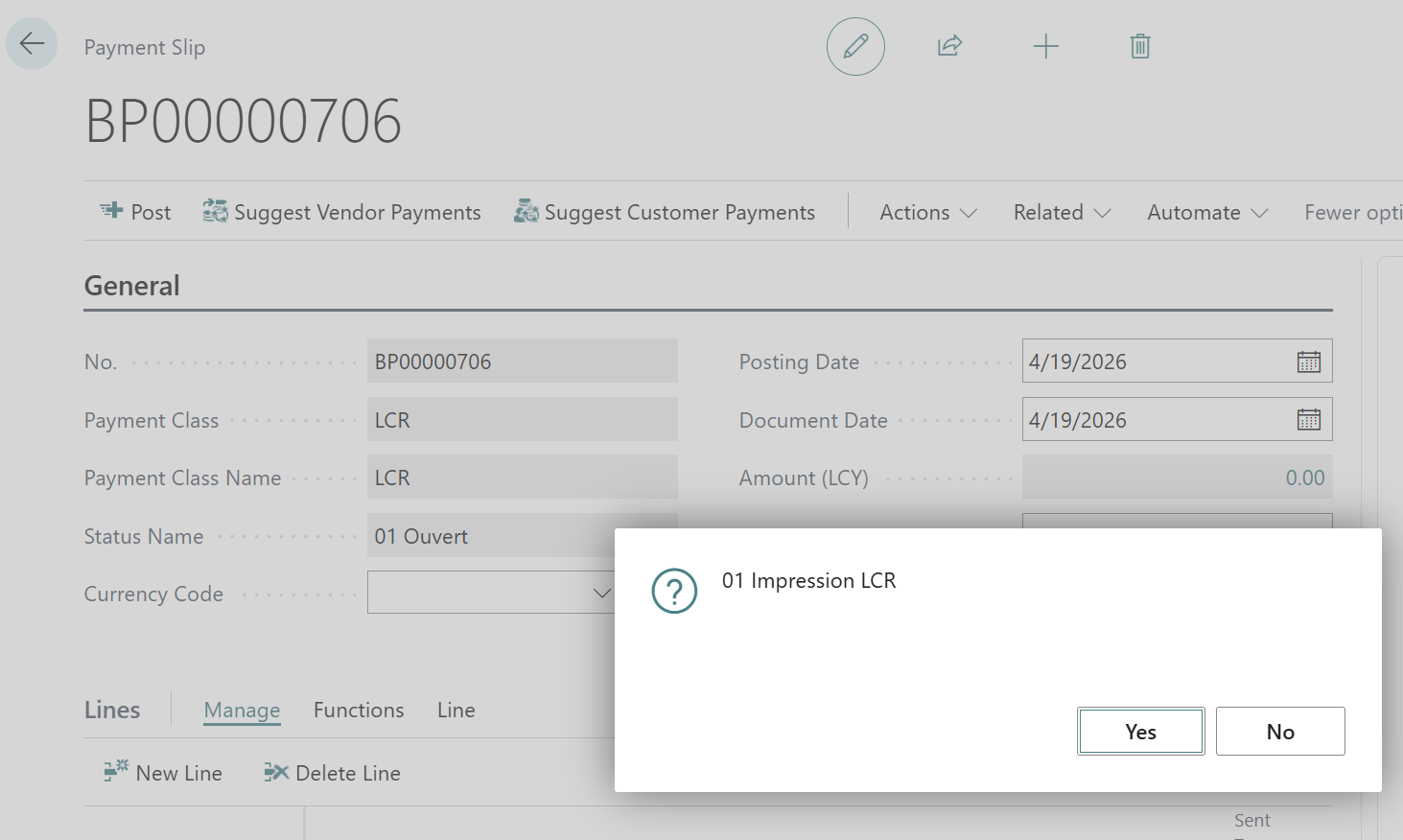The width and height of the screenshot is (1403, 840).
Task: Click the share icon
Action: pos(949,46)
